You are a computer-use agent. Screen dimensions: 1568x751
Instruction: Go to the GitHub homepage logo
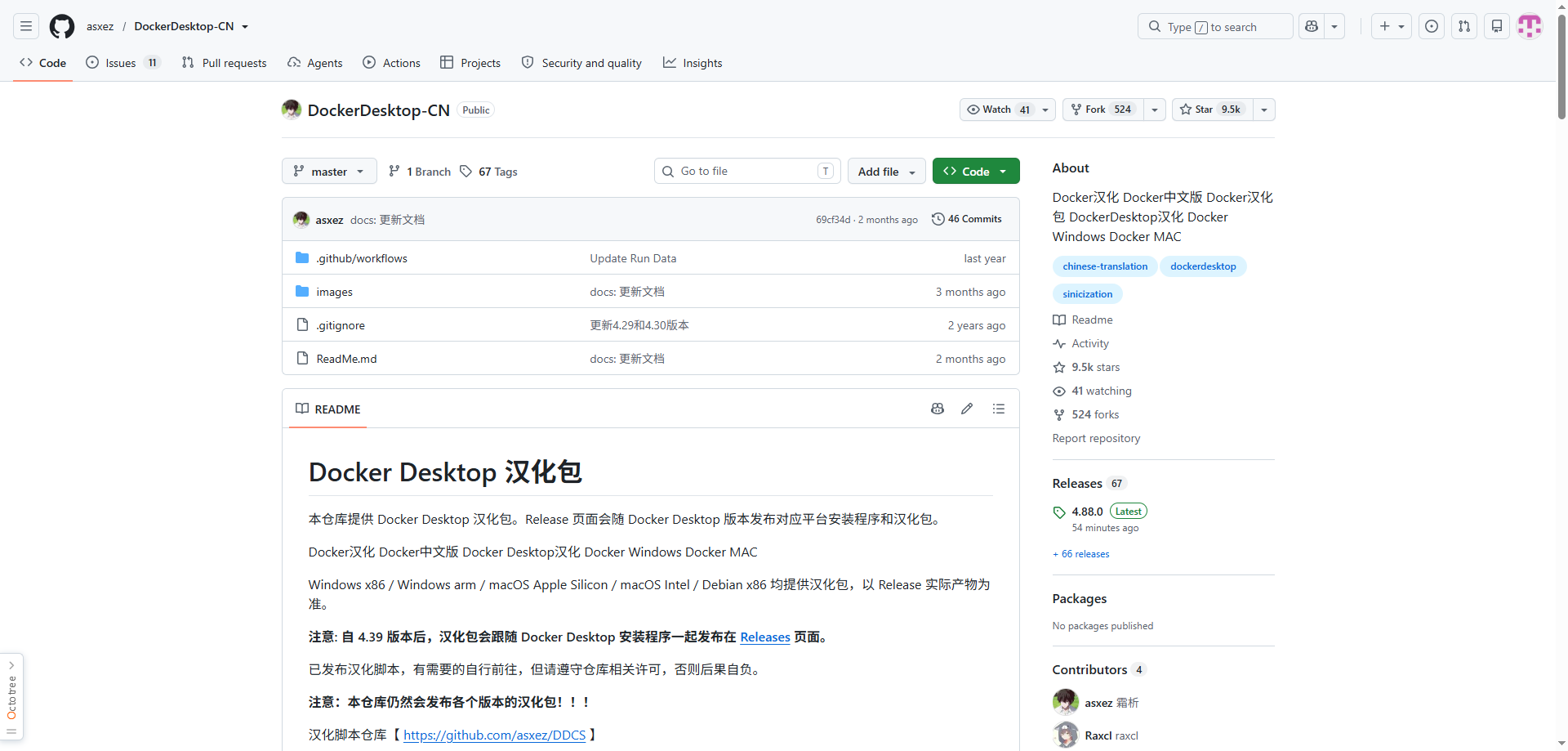[62, 26]
